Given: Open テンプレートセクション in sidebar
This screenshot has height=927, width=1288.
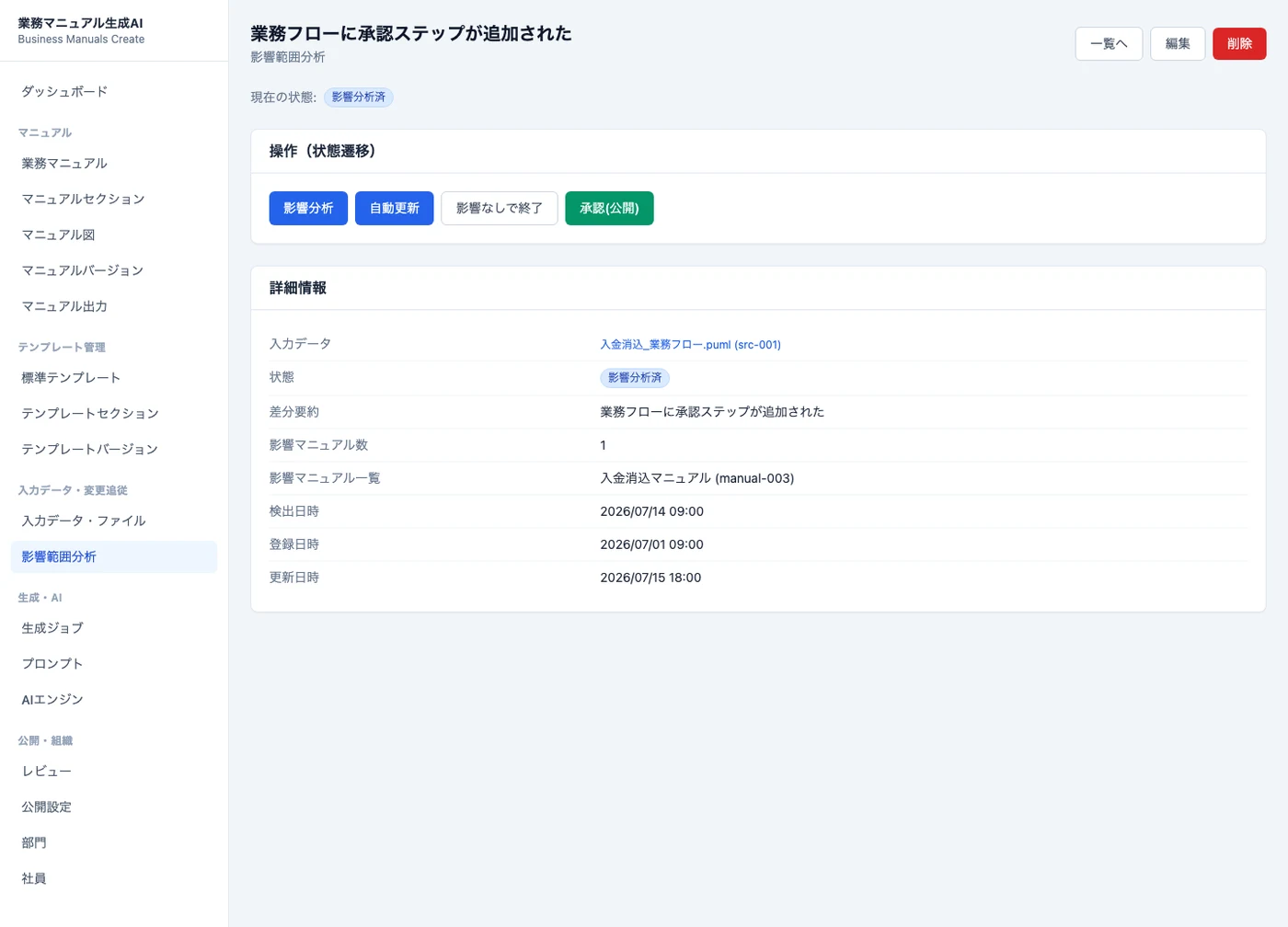Looking at the screenshot, I should tap(114, 413).
